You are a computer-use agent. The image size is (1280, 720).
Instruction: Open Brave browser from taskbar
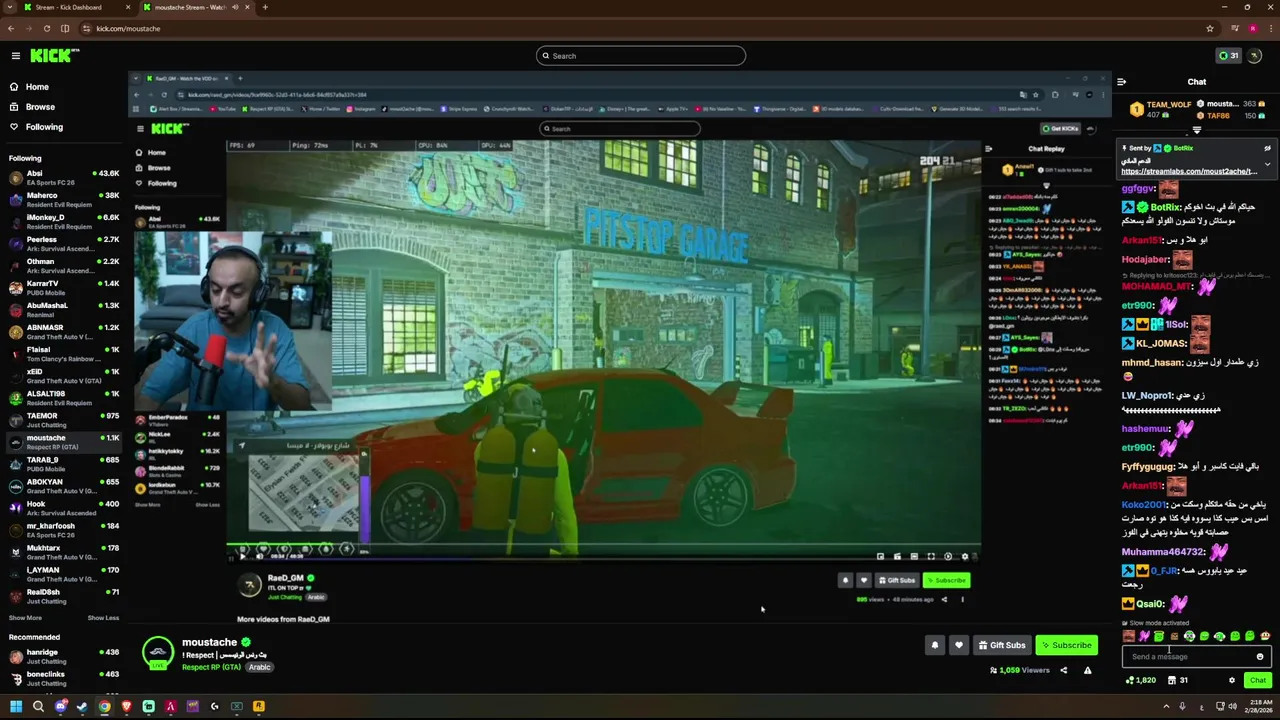coord(126,707)
